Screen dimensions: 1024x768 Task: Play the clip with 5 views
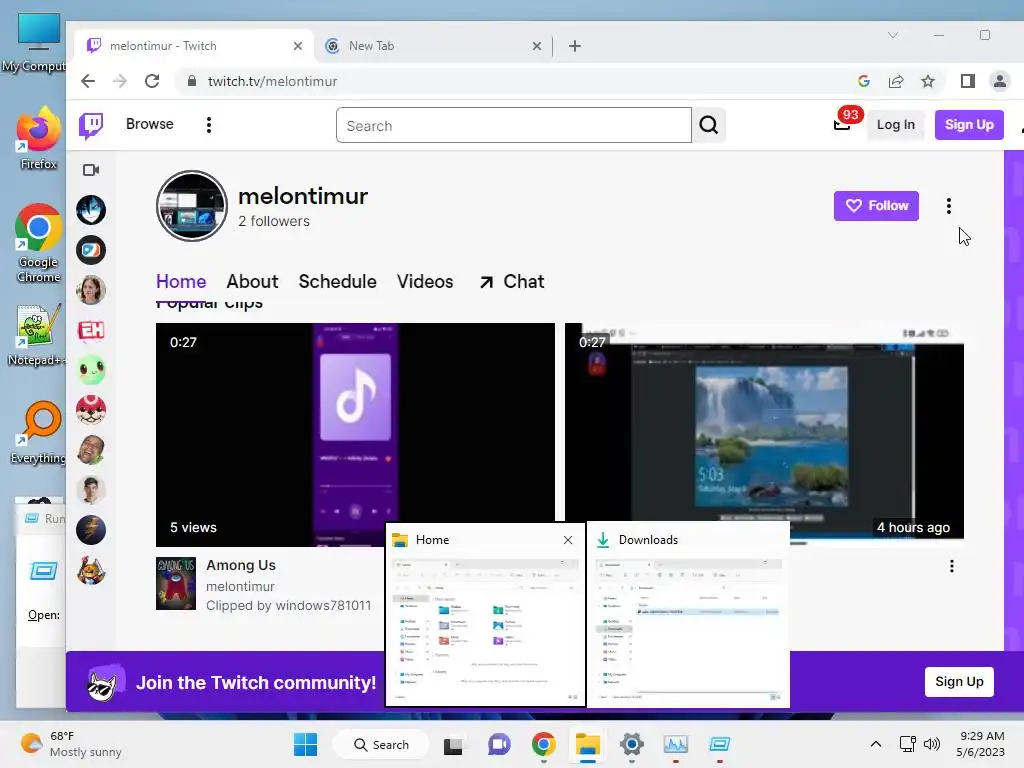tap(355, 434)
